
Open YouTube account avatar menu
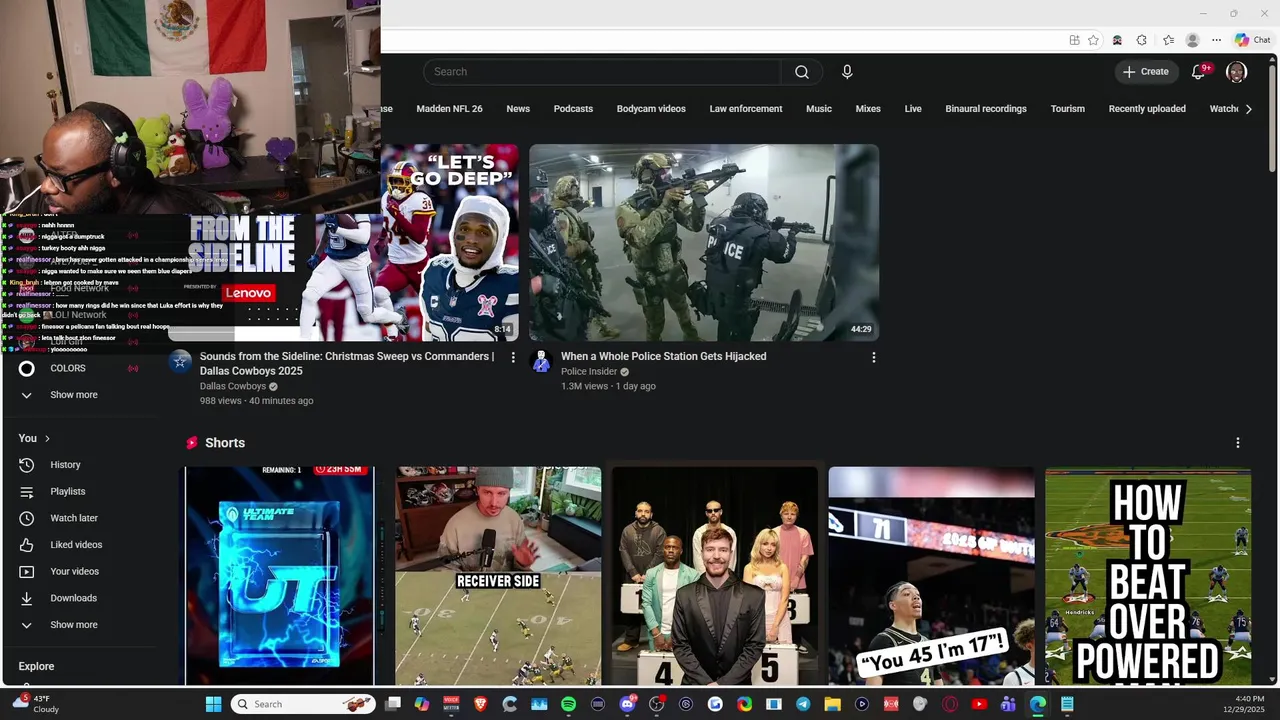click(x=1237, y=72)
